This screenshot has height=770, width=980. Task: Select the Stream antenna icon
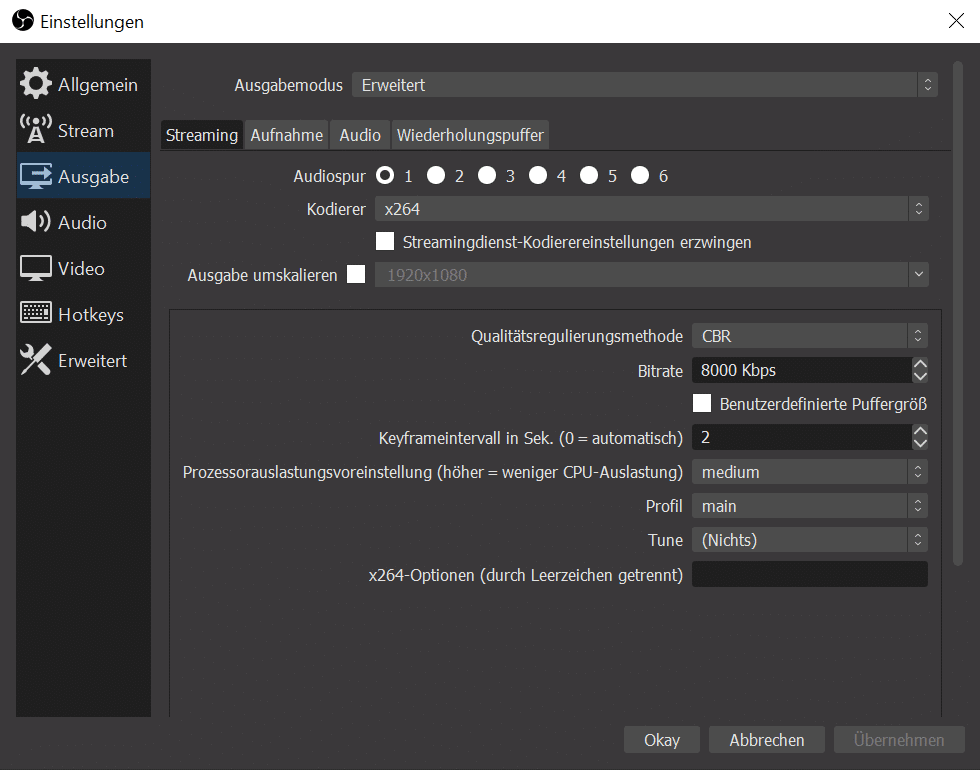pos(36,131)
